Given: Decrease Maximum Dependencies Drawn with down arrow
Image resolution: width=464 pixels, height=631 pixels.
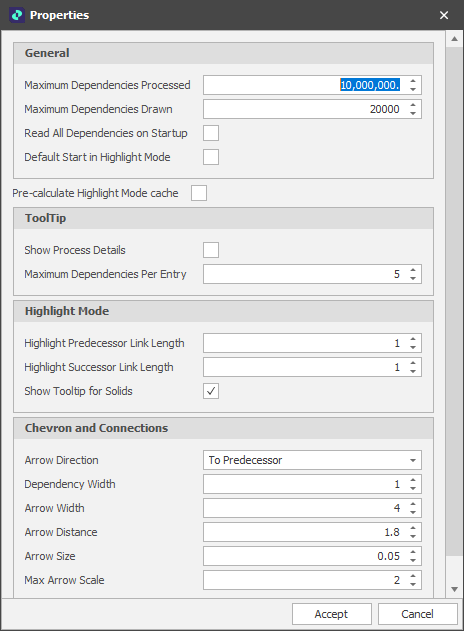Looking at the screenshot, I should [413, 113].
